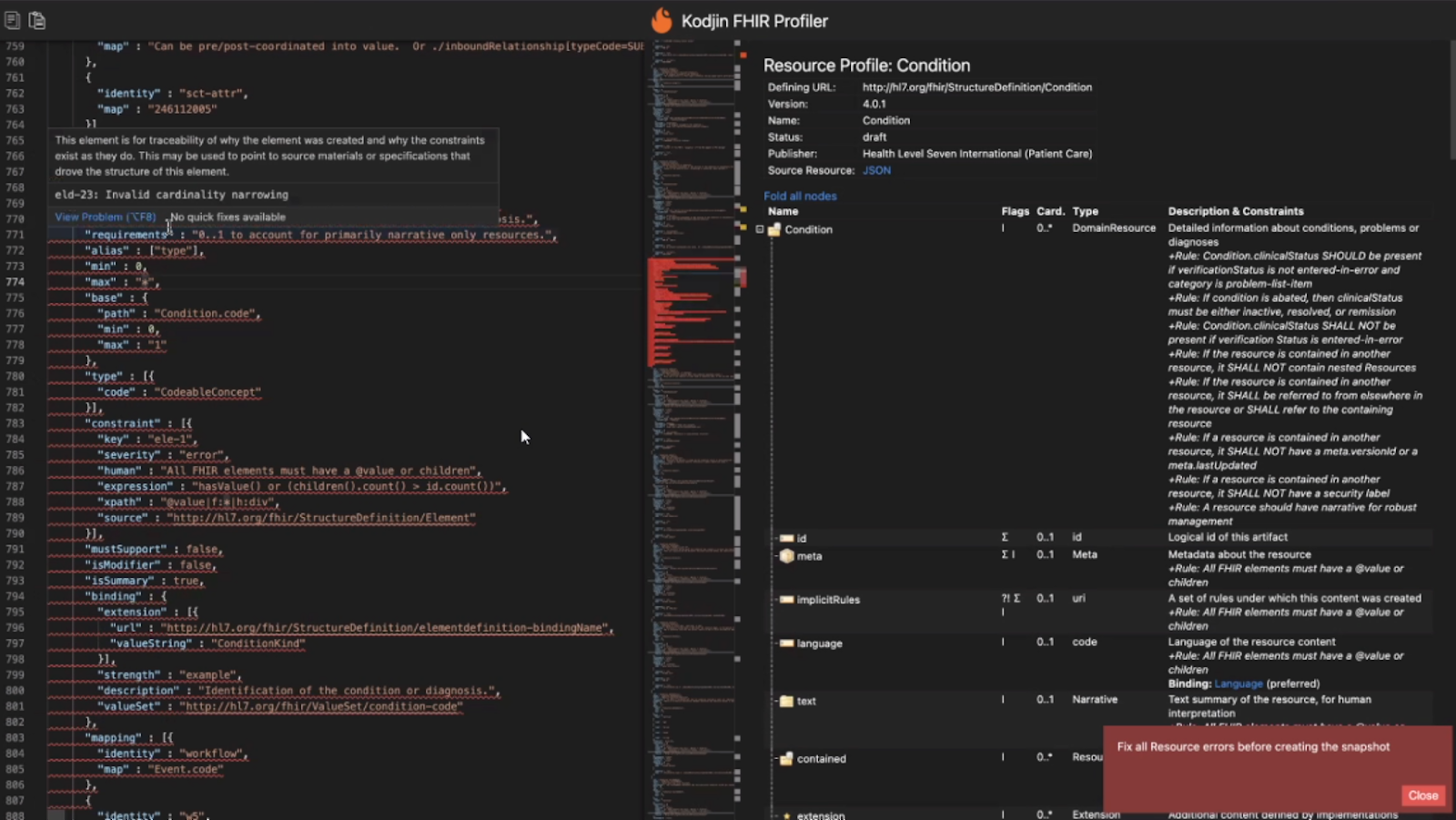Click the "sct-attr" identity value

coord(214,93)
